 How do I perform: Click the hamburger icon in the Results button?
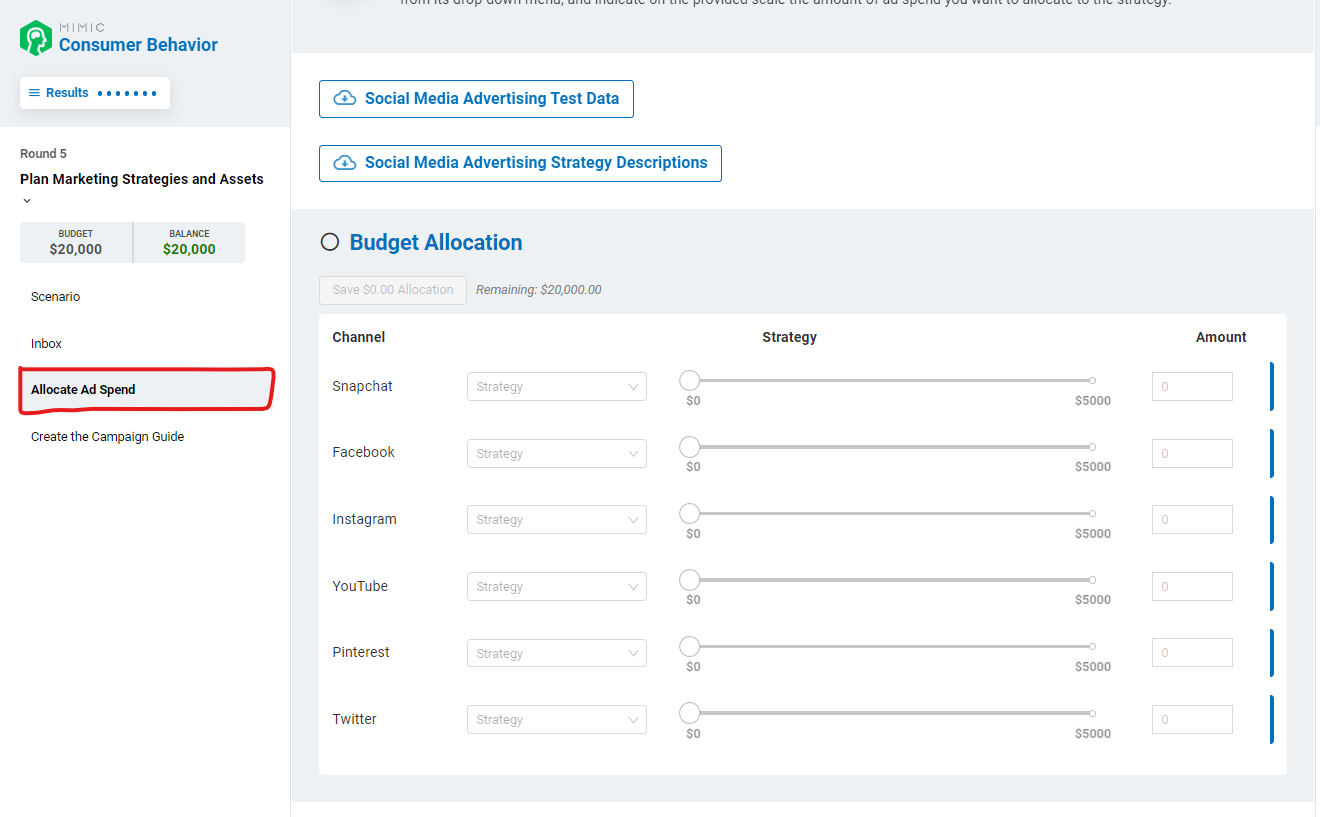coord(34,93)
